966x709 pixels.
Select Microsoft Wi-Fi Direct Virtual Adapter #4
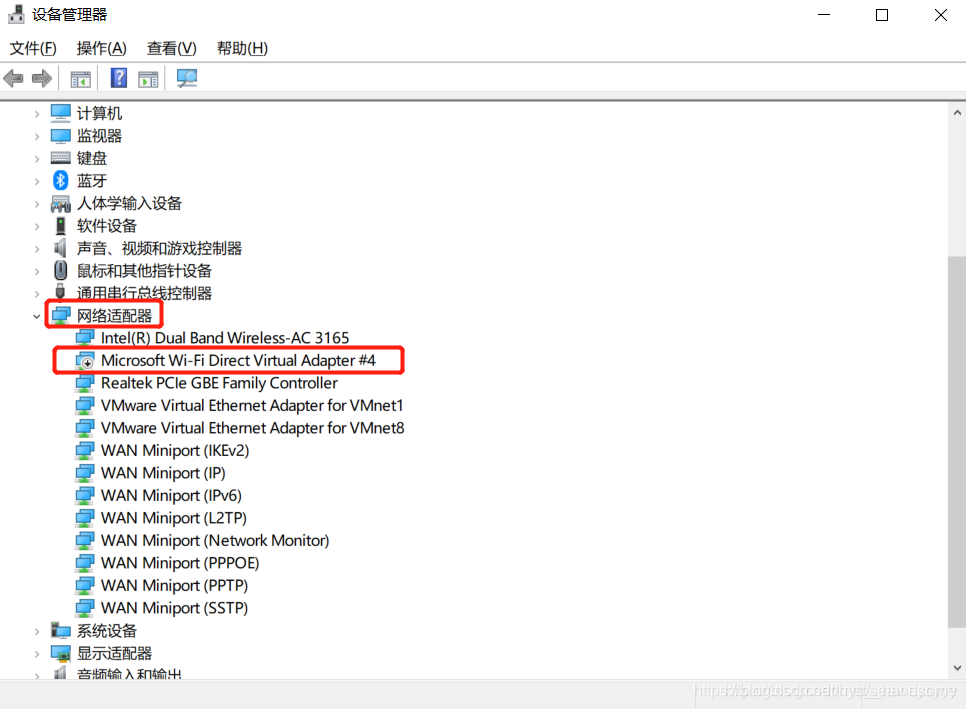pos(238,360)
